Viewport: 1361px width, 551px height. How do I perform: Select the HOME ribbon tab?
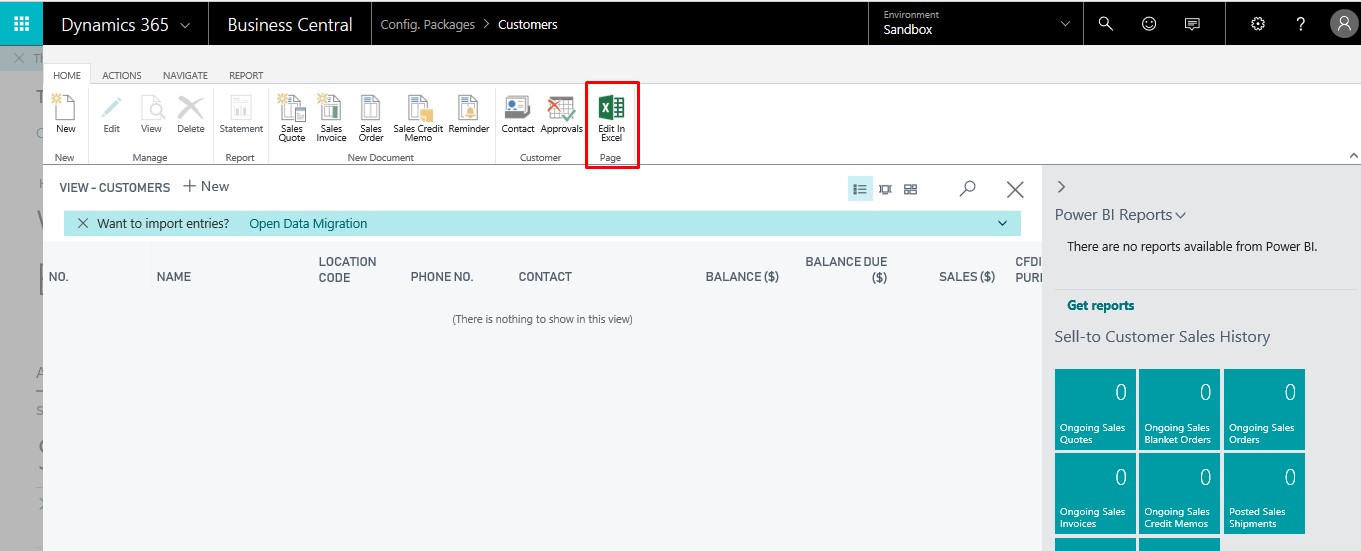tap(67, 75)
